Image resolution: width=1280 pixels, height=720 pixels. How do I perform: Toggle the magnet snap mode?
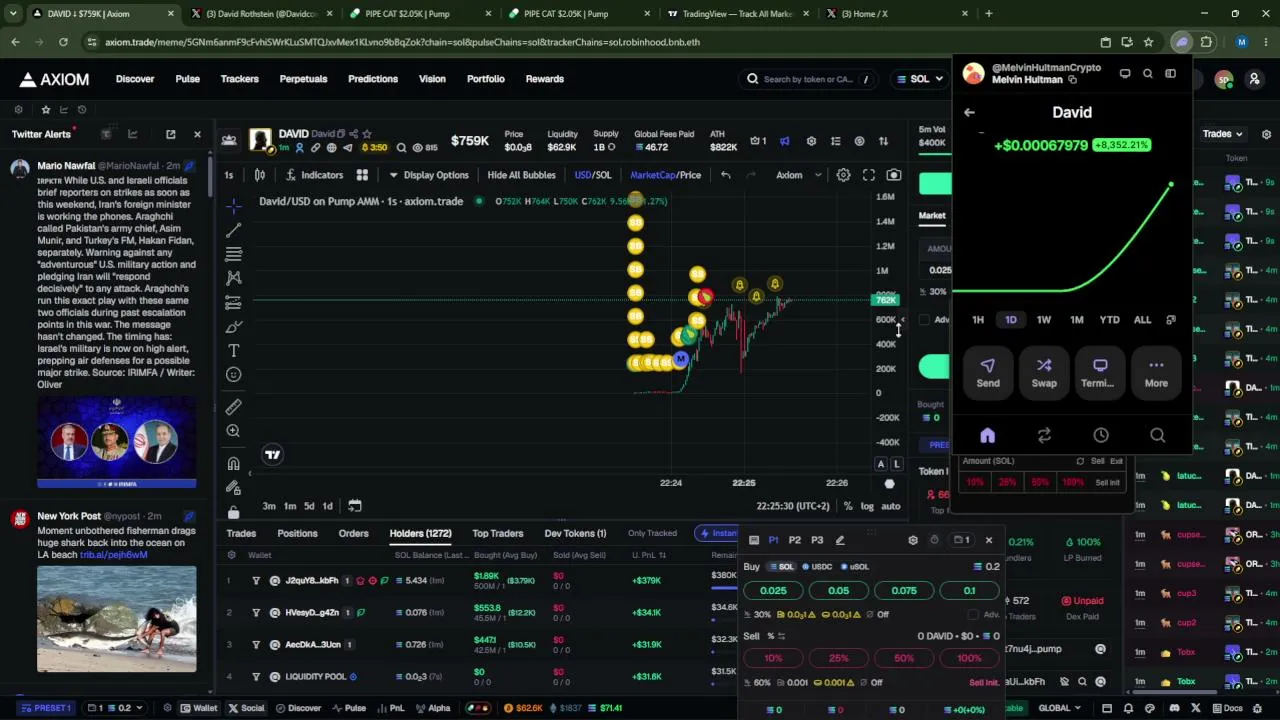coord(233,464)
